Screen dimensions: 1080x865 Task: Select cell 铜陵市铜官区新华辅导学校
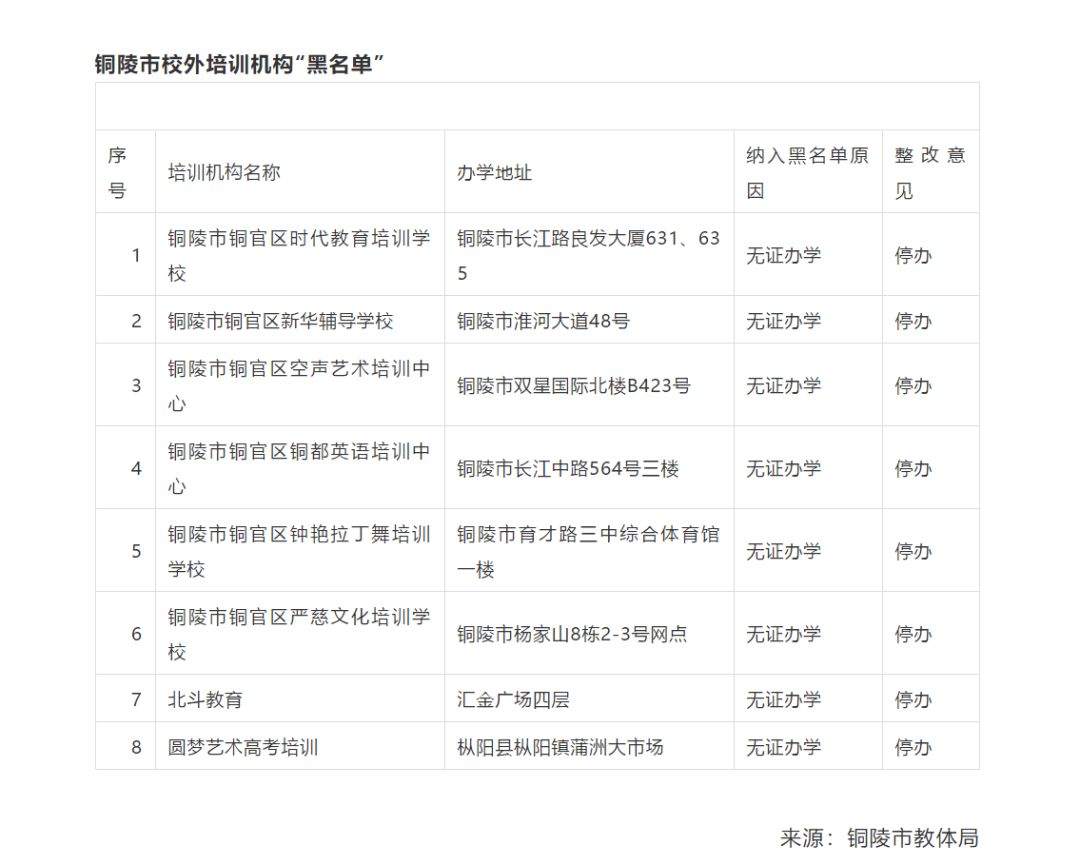click(300, 320)
